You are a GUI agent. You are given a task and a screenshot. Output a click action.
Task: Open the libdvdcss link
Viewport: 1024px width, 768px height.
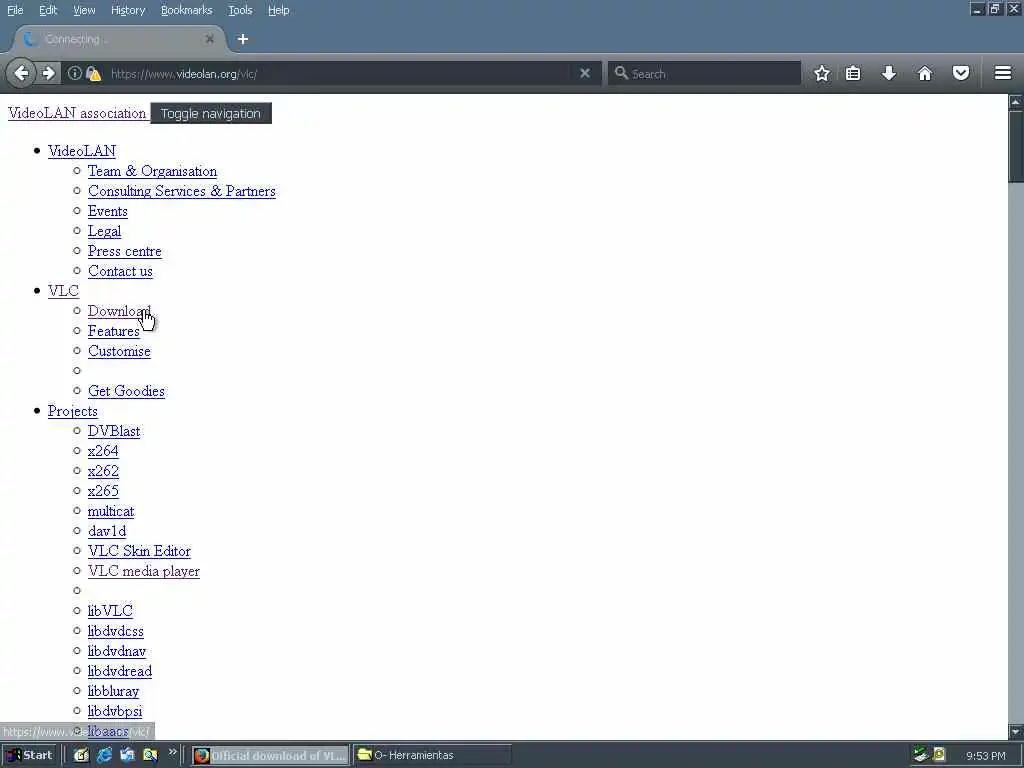[x=116, y=632]
